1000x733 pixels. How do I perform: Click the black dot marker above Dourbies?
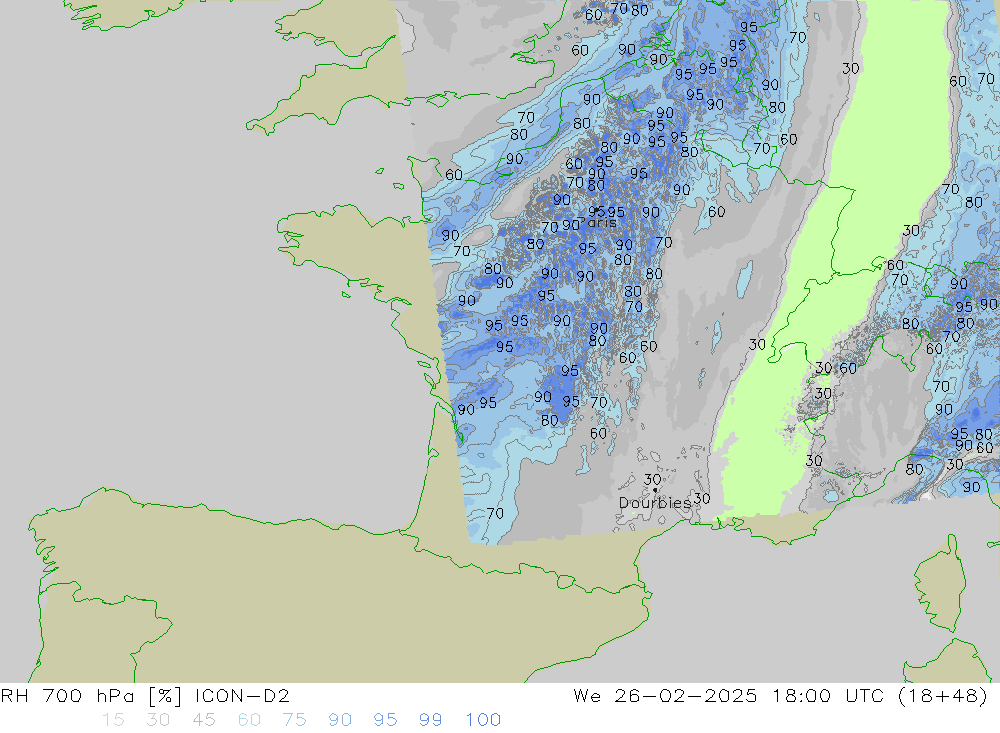click(x=655, y=490)
